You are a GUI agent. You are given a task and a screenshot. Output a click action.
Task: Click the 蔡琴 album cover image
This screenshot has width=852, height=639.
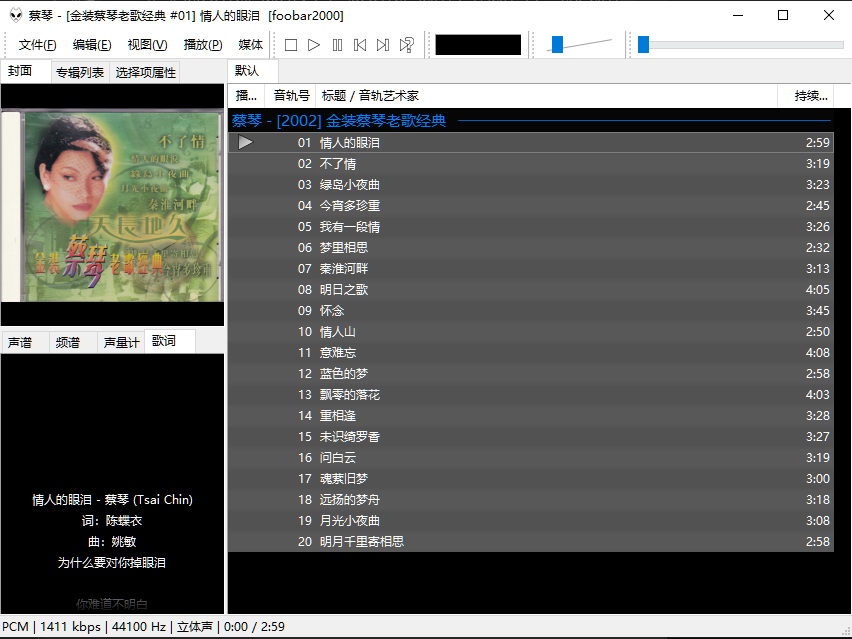(112, 206)
